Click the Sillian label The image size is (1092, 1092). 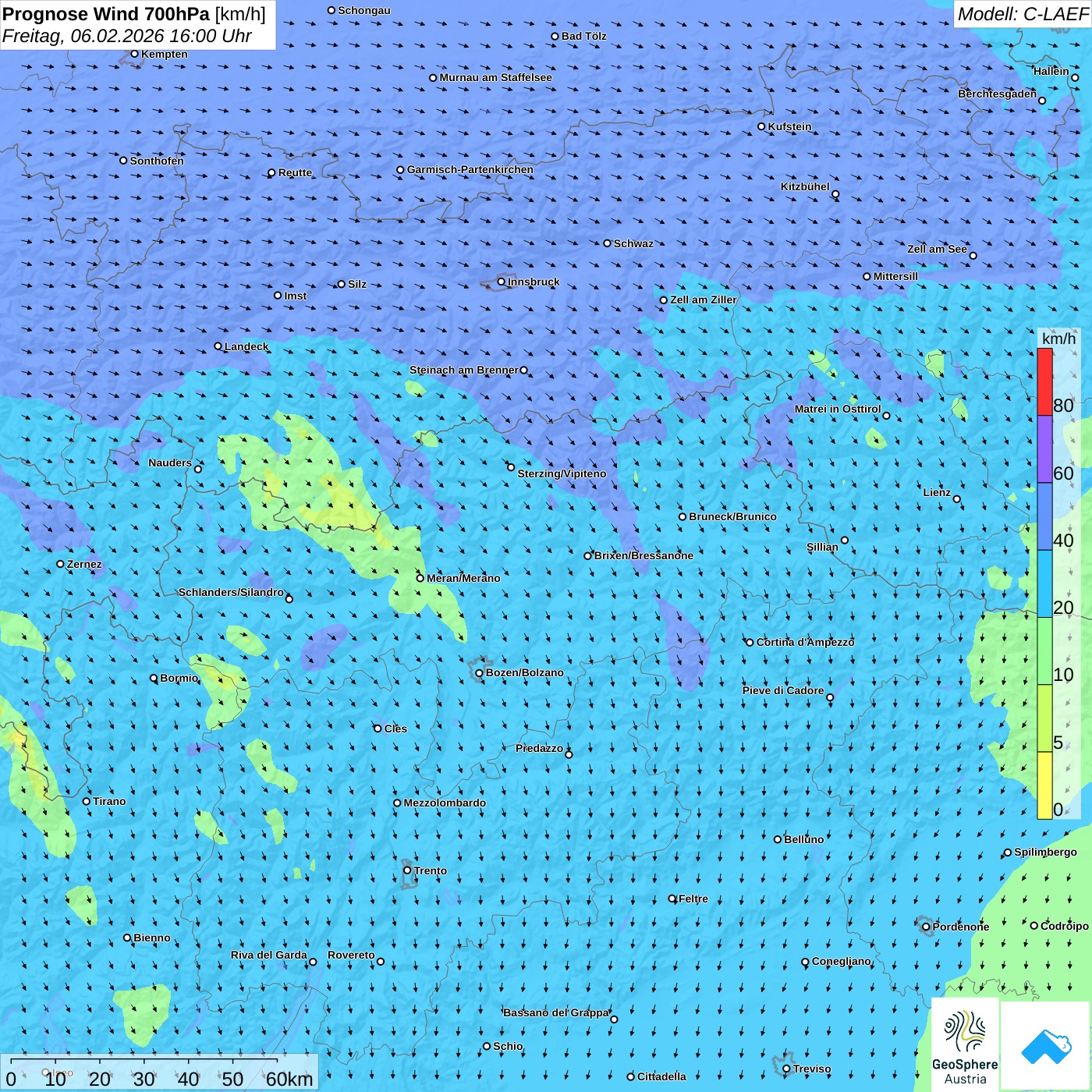click(x=822, y=547)
